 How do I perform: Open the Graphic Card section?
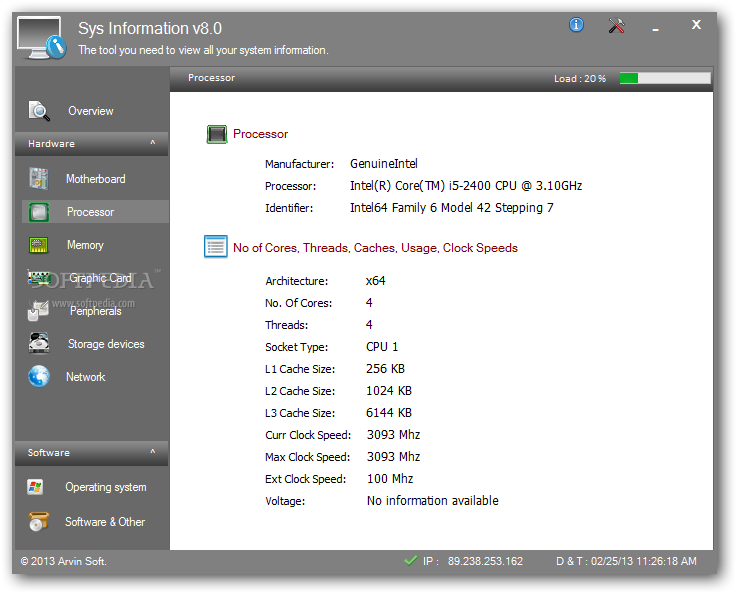point(100,278)
